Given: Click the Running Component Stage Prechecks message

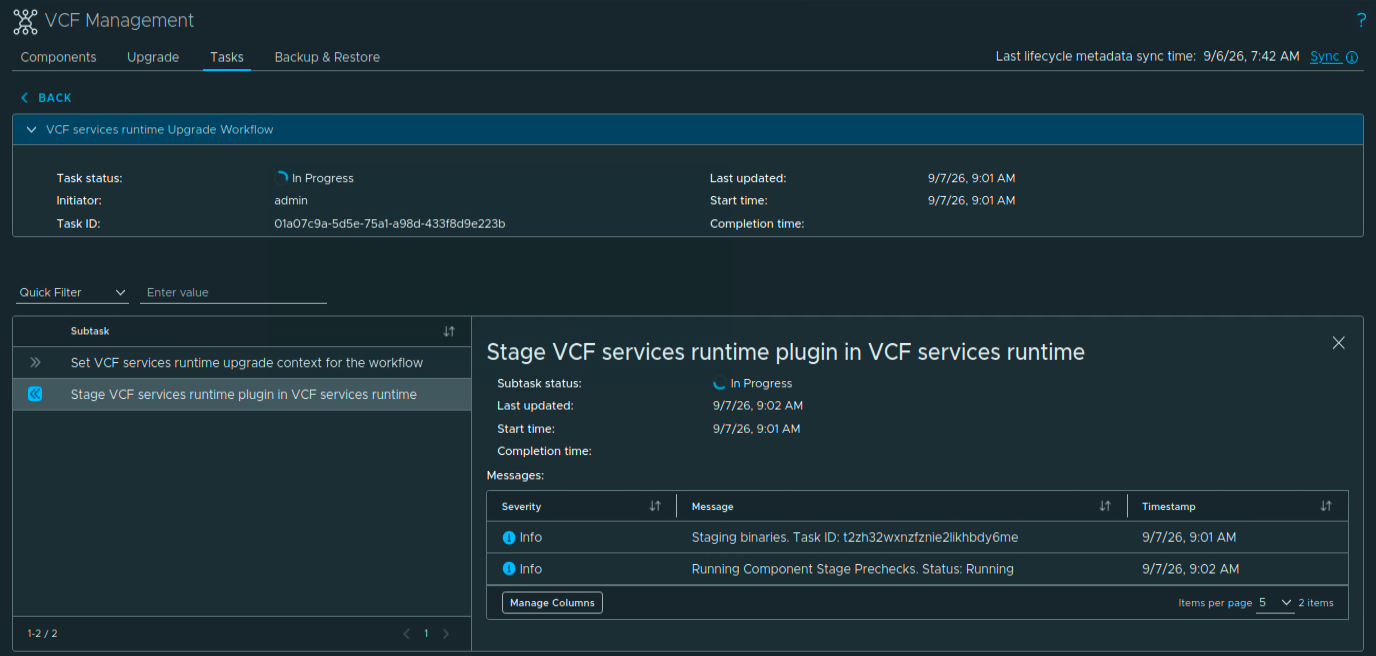Looking at the screenshot, I should [x=853, y=569].
